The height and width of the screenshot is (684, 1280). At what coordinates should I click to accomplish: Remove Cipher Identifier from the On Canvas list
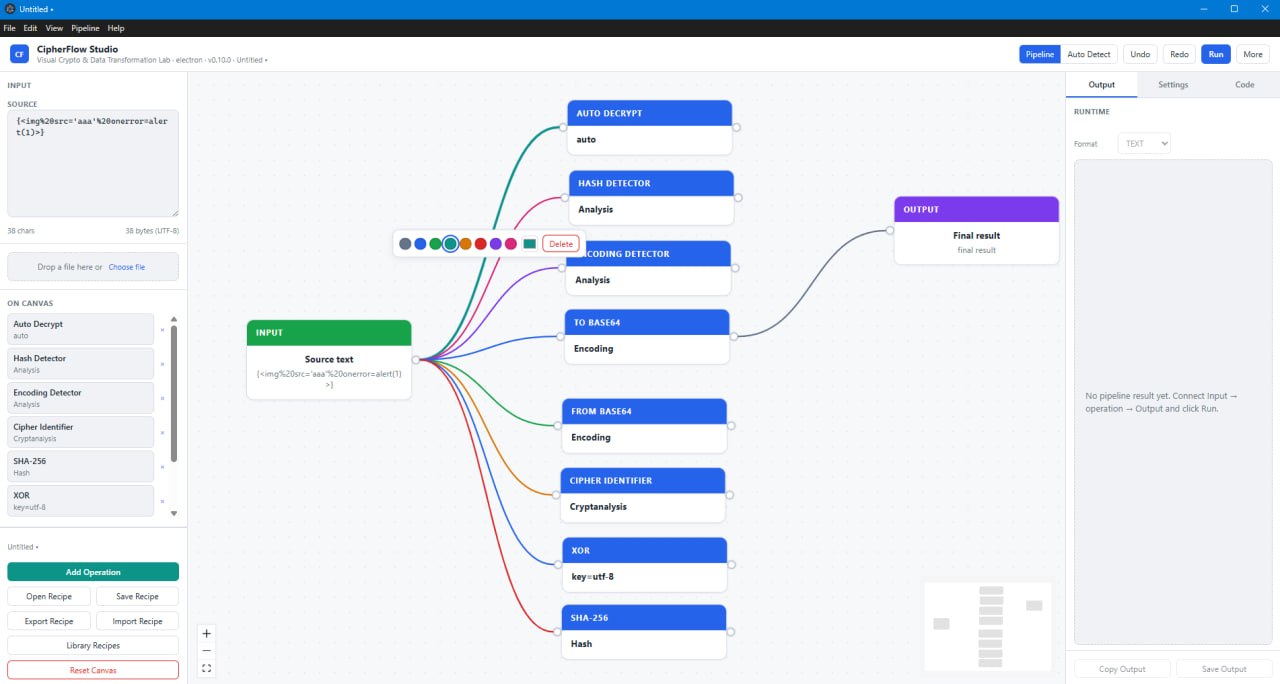162,433
